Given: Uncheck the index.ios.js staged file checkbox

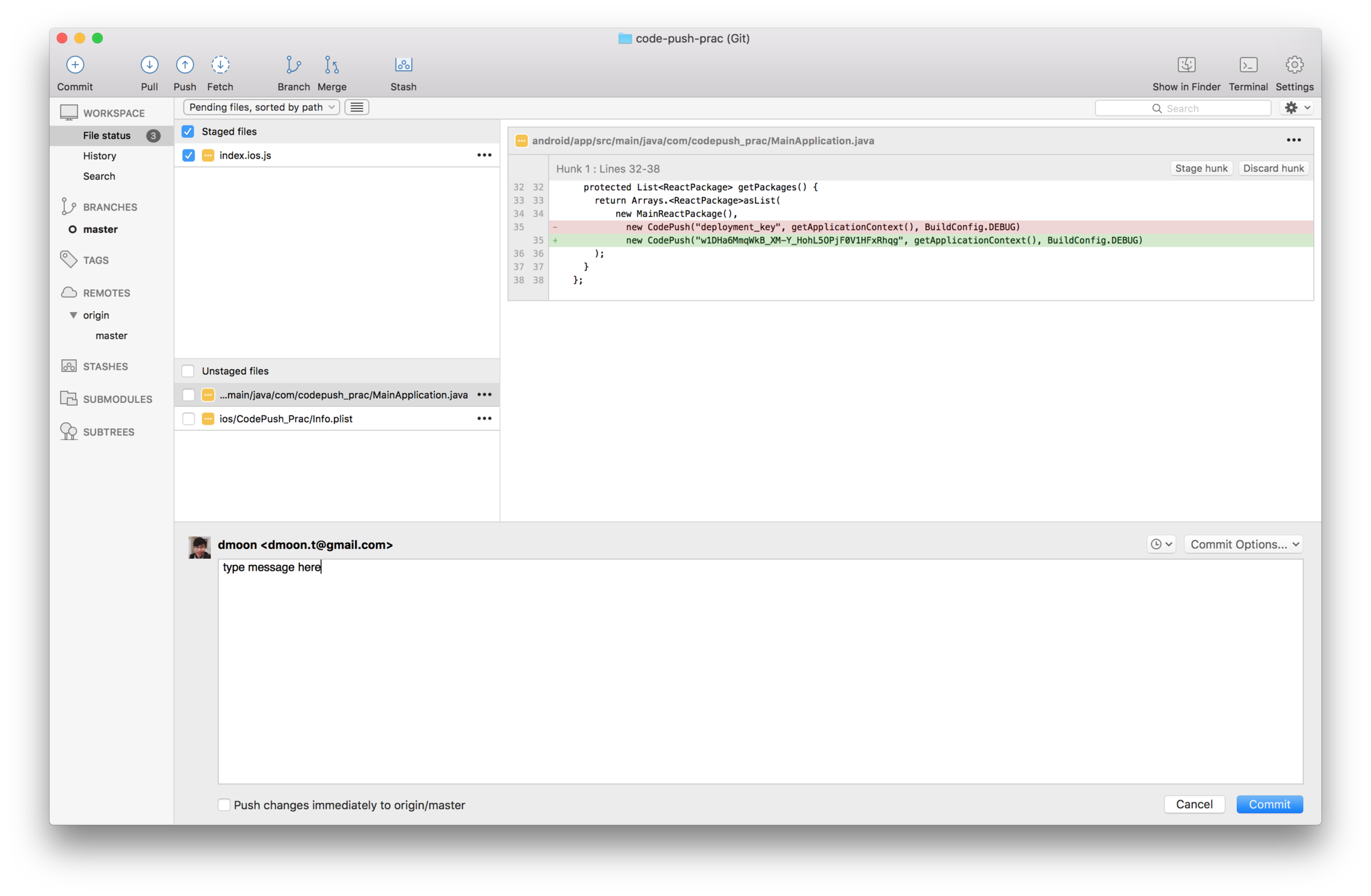Looking at the screenshot, I should pyautogui.click(x=189, y=155).
